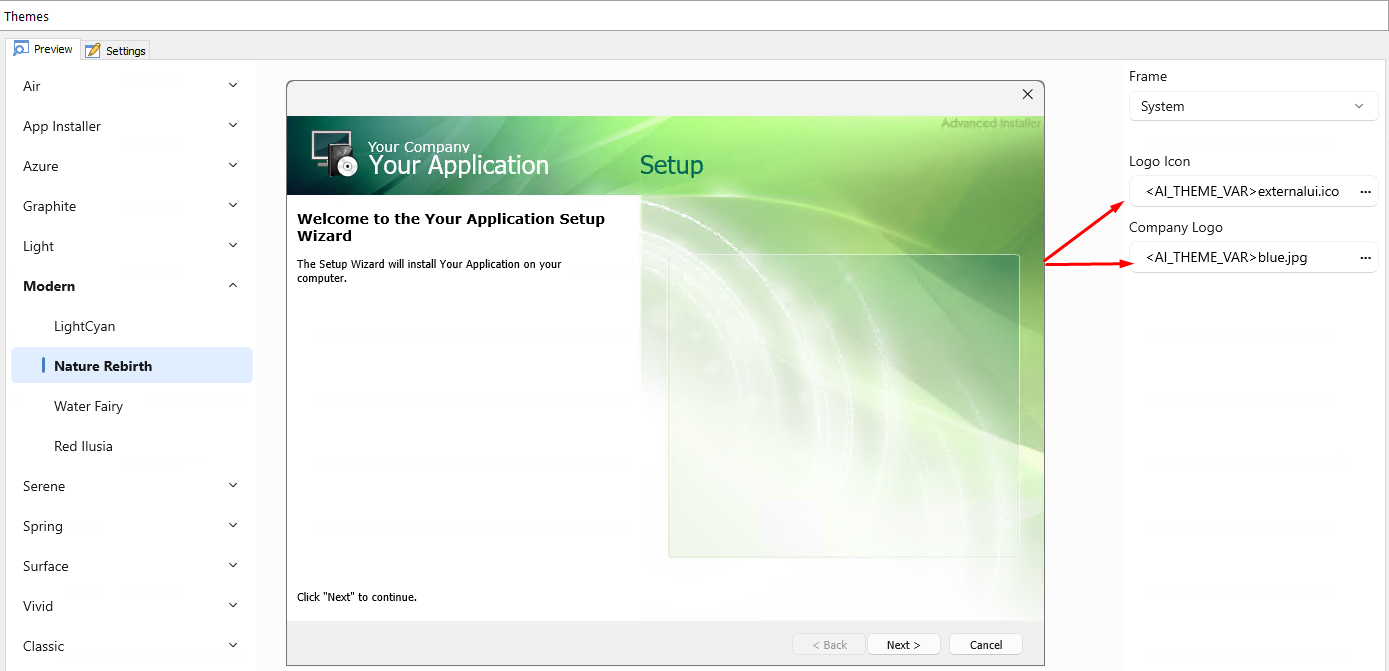Screen dimensions: 1389x671
Task: Choose the Water Fairy theme
Action: coord(89,406)
